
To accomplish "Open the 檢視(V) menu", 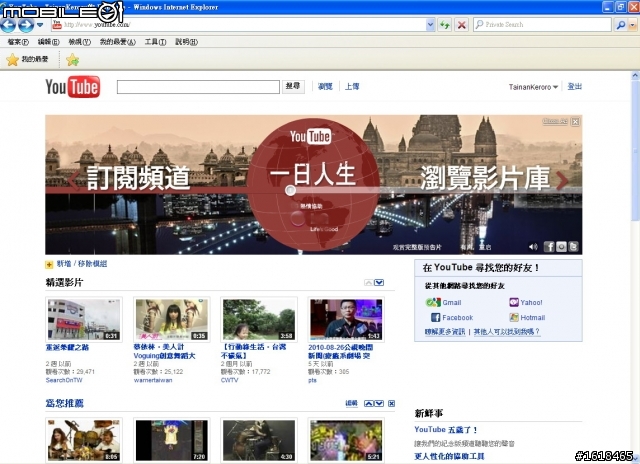I will 80,42.
